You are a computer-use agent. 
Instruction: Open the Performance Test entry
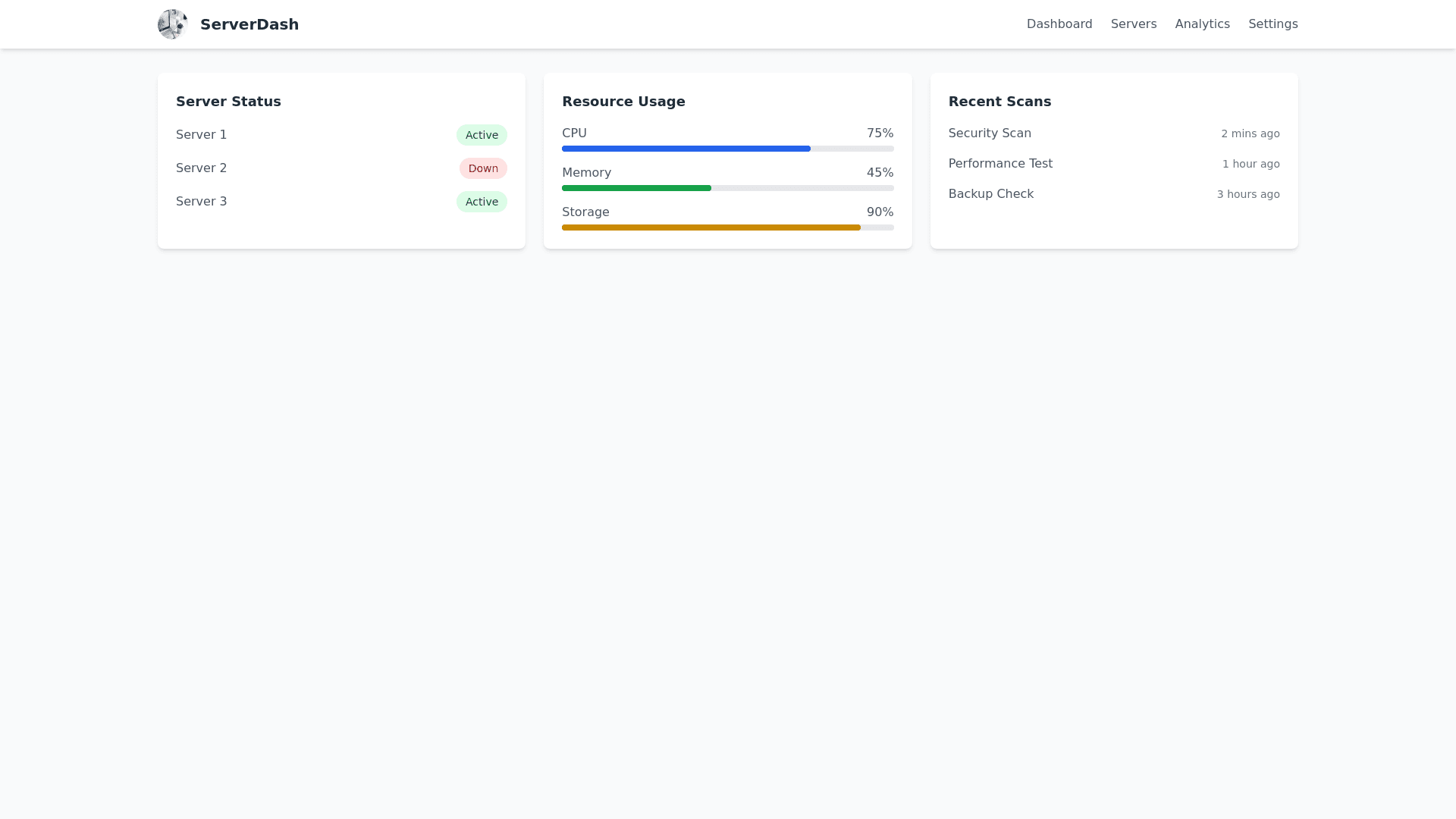[999, 164]
